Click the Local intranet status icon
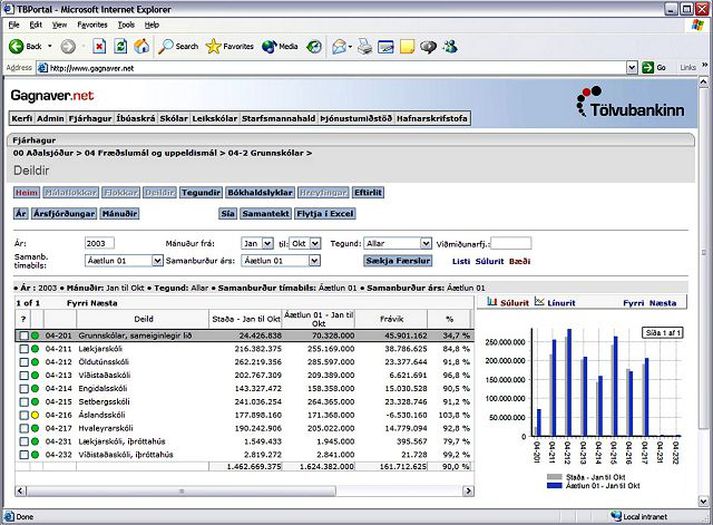The width and height of the screenshot is (713, 525). [x=617, y=516]
